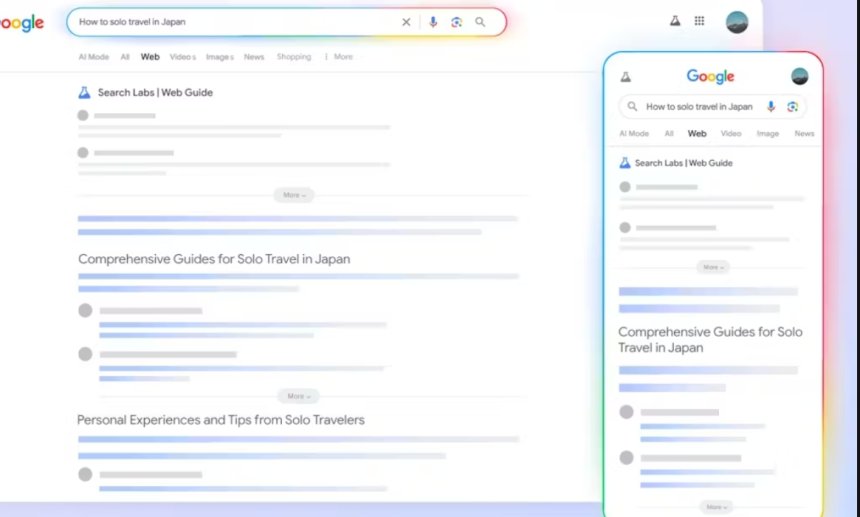Screen dimensions: 860x517
Task: Click 'Comprehensive Guides for Solo Travel in Japan' on desktop
Action: click(x=214, y=259)
